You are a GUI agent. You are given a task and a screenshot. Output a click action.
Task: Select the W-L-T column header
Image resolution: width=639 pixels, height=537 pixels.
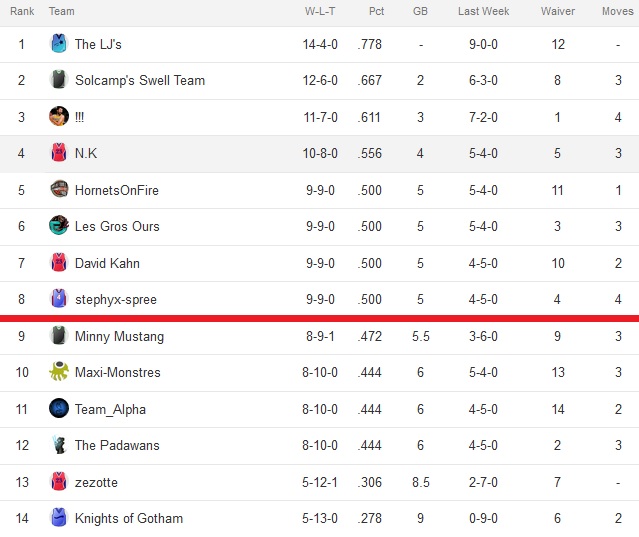tap(320, 11)
